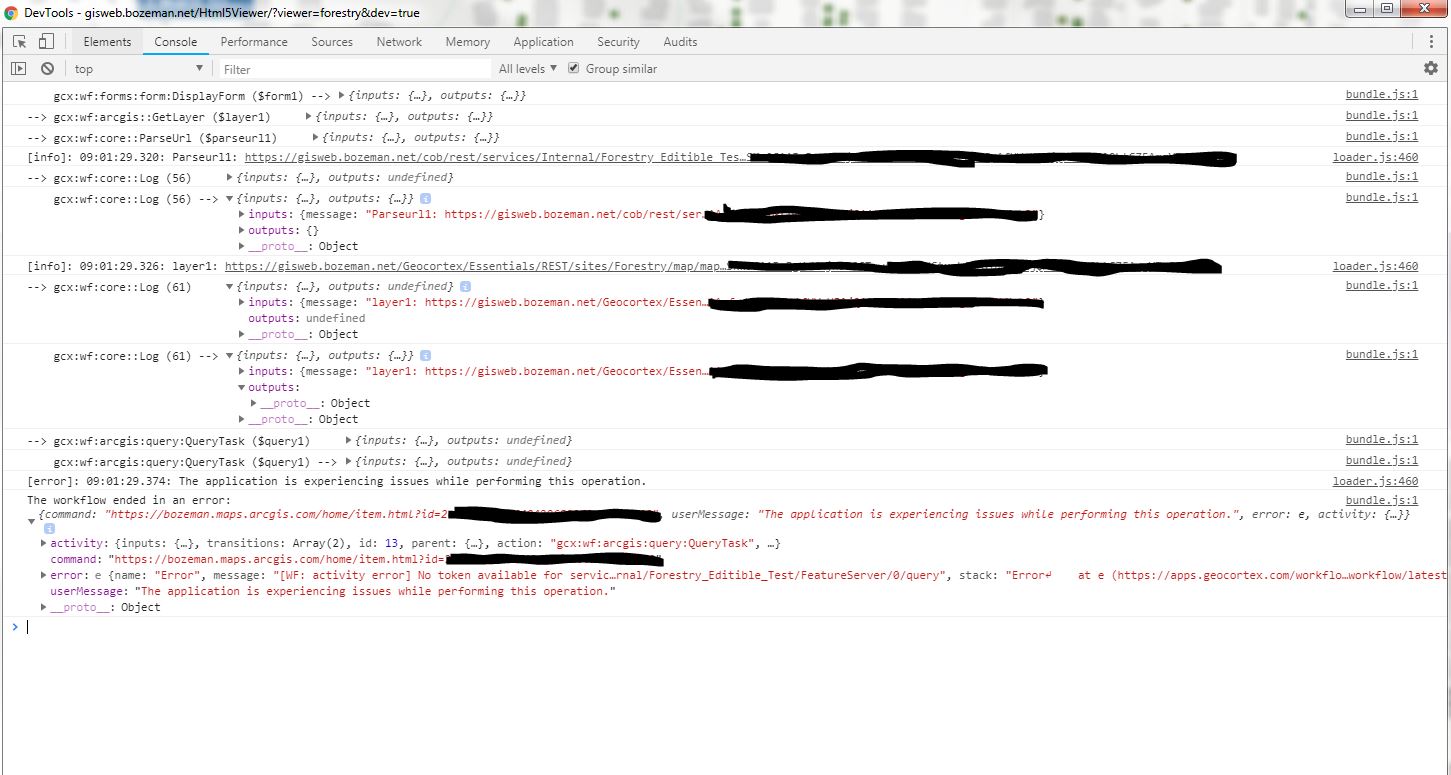Screen dimensions: 1451x775
Task: Open the Network tab
Action: pyautogui.click(x=399, y=42)
